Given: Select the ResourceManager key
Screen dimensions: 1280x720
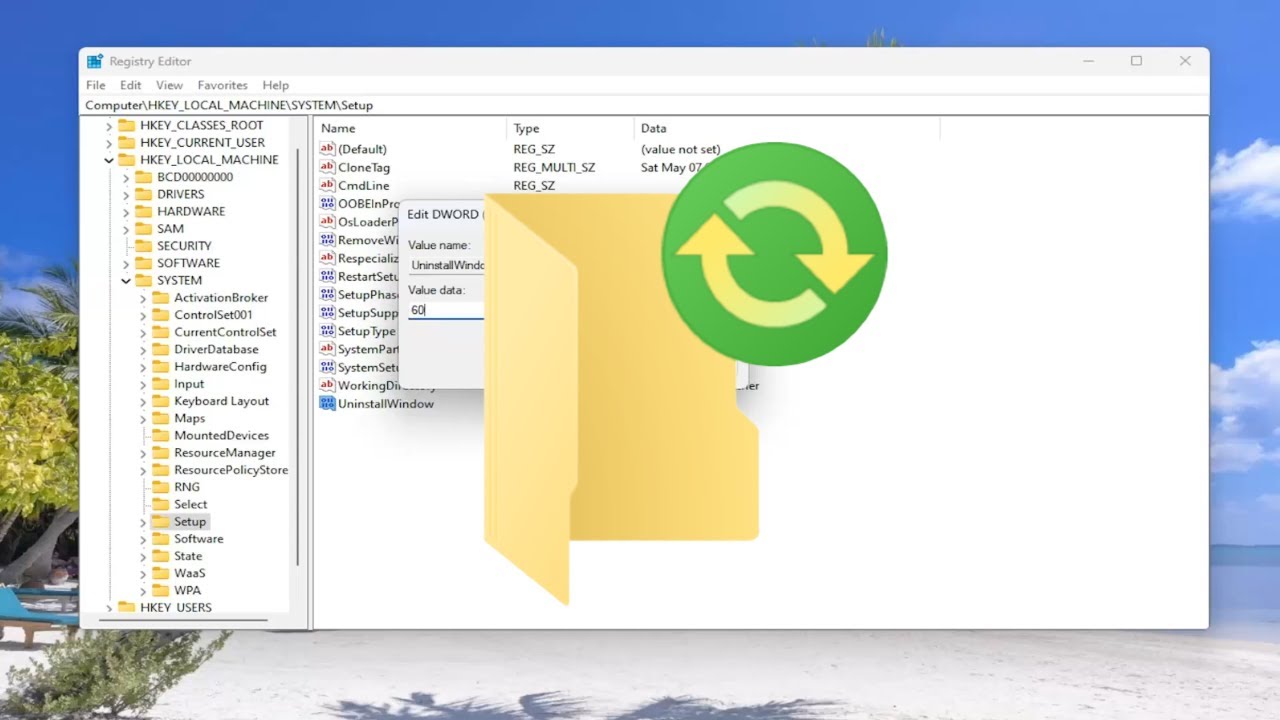Looking at the screenshot, I should [x=224, y=452].
